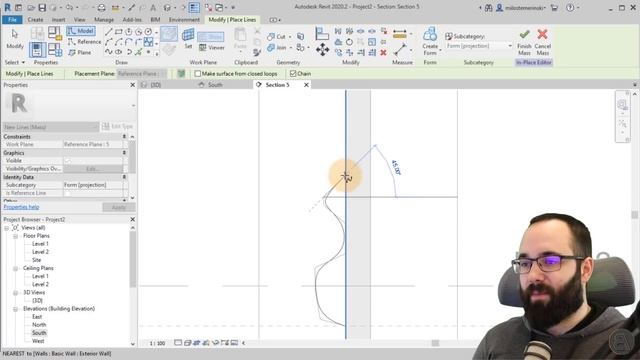This screenshot has width=640, height=360.
Task: Close the Section 5 view tab
Action: click(x=306, y=85)
